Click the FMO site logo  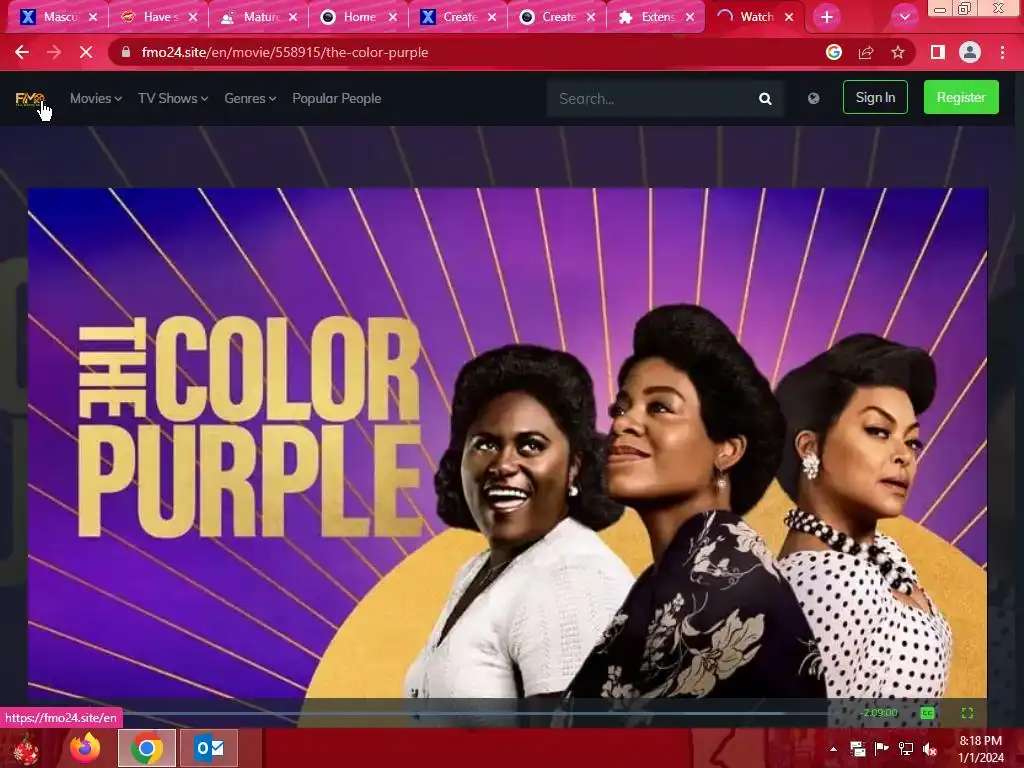click(30, 99)
